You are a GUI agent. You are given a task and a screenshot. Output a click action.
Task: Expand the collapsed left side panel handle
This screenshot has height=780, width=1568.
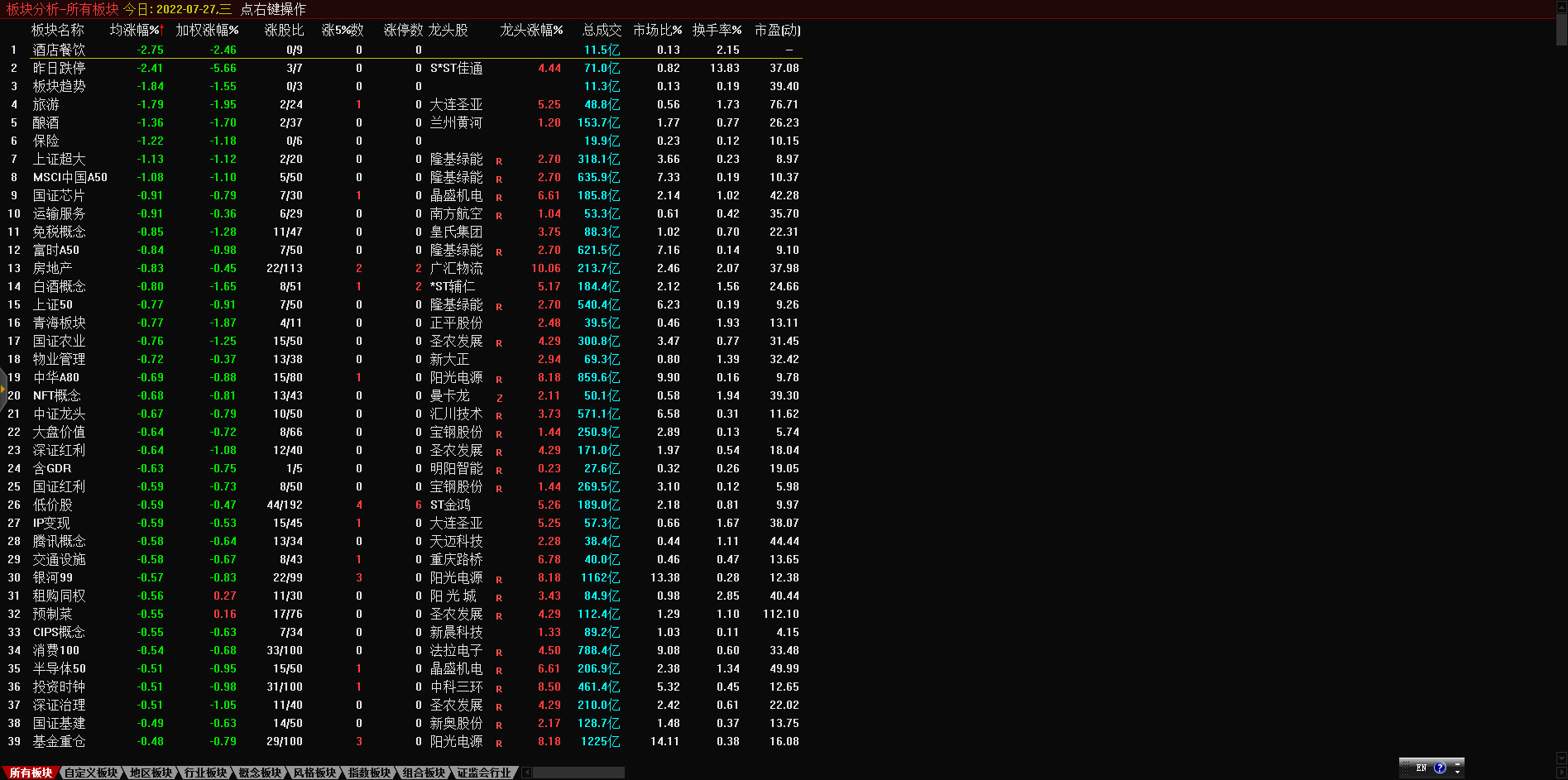(3, 389)
